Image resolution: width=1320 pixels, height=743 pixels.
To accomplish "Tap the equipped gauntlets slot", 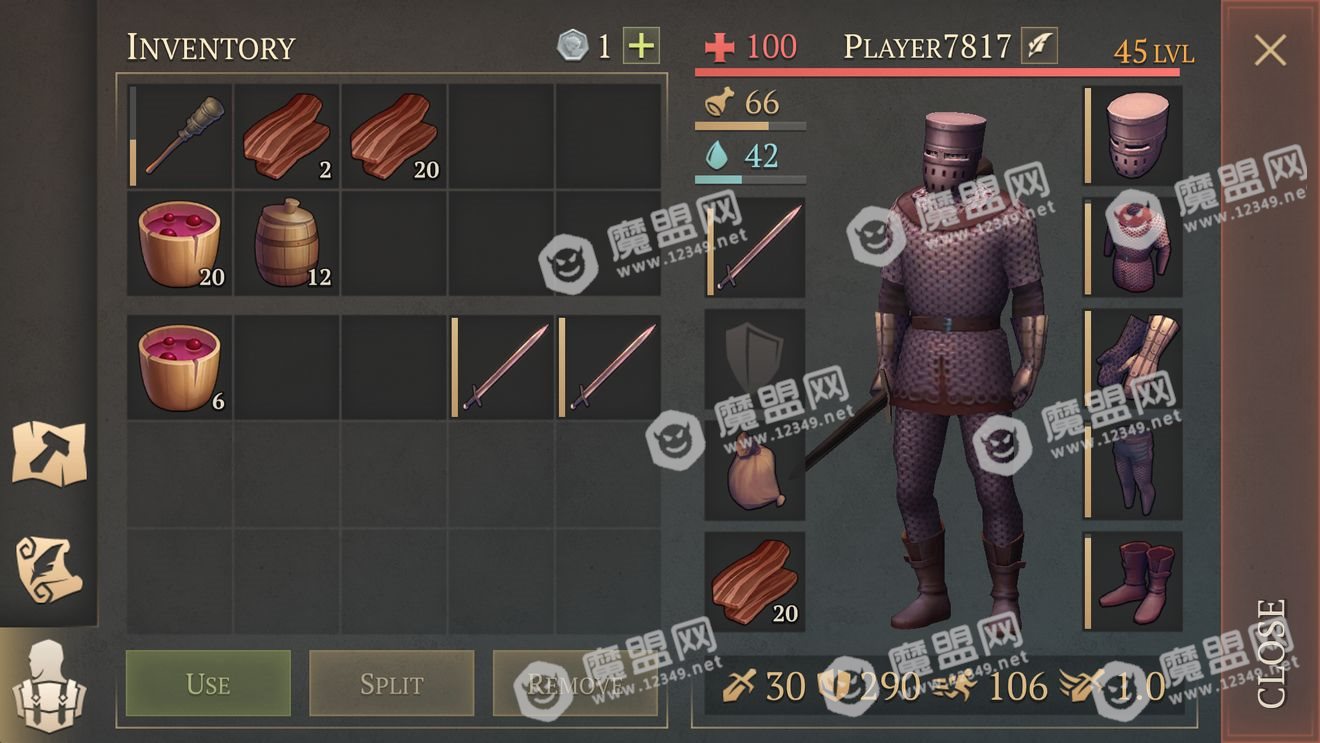I will coord(1133,358).
